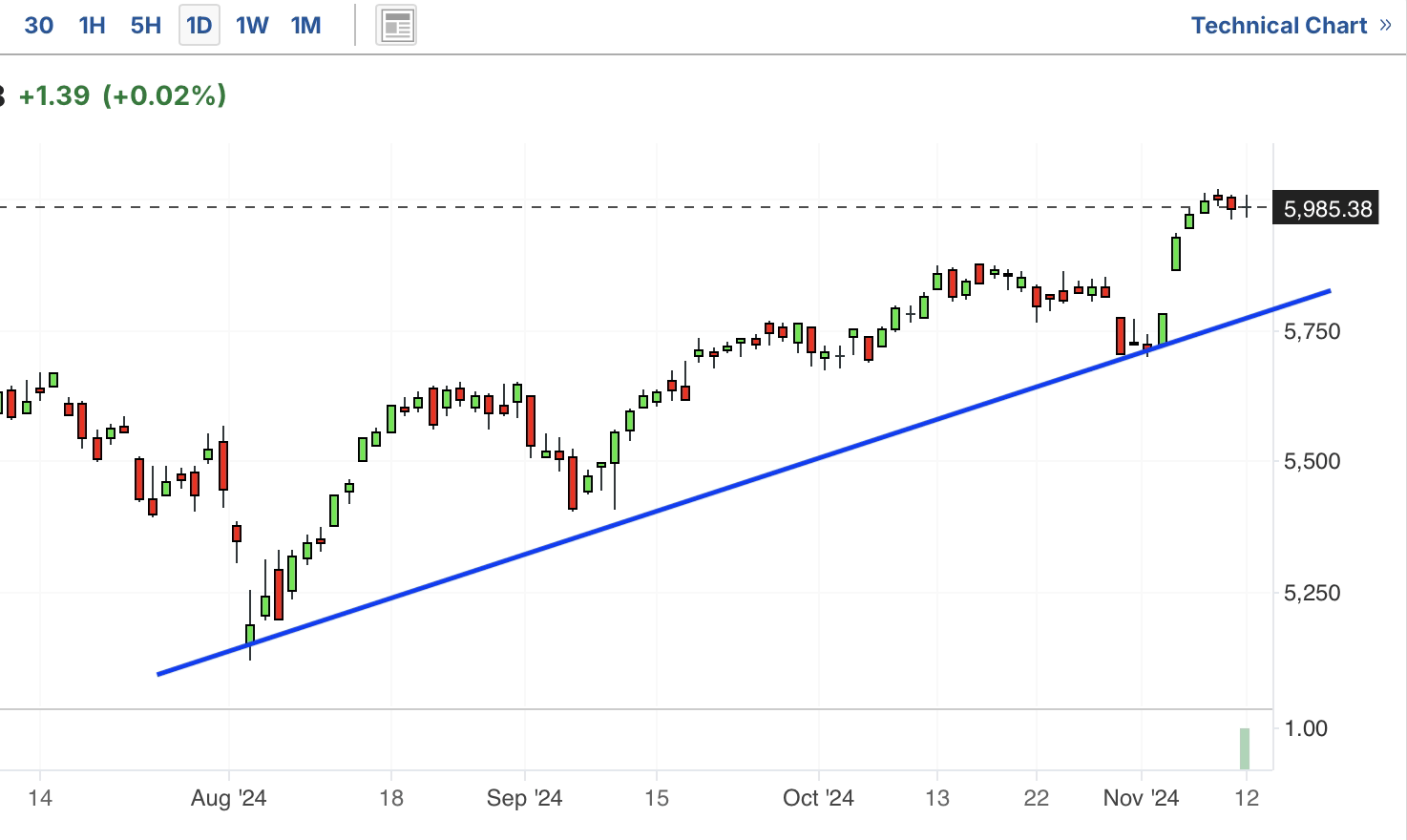Click the Aug '24 date label
1407x840 pixels.
click(228, 798)
